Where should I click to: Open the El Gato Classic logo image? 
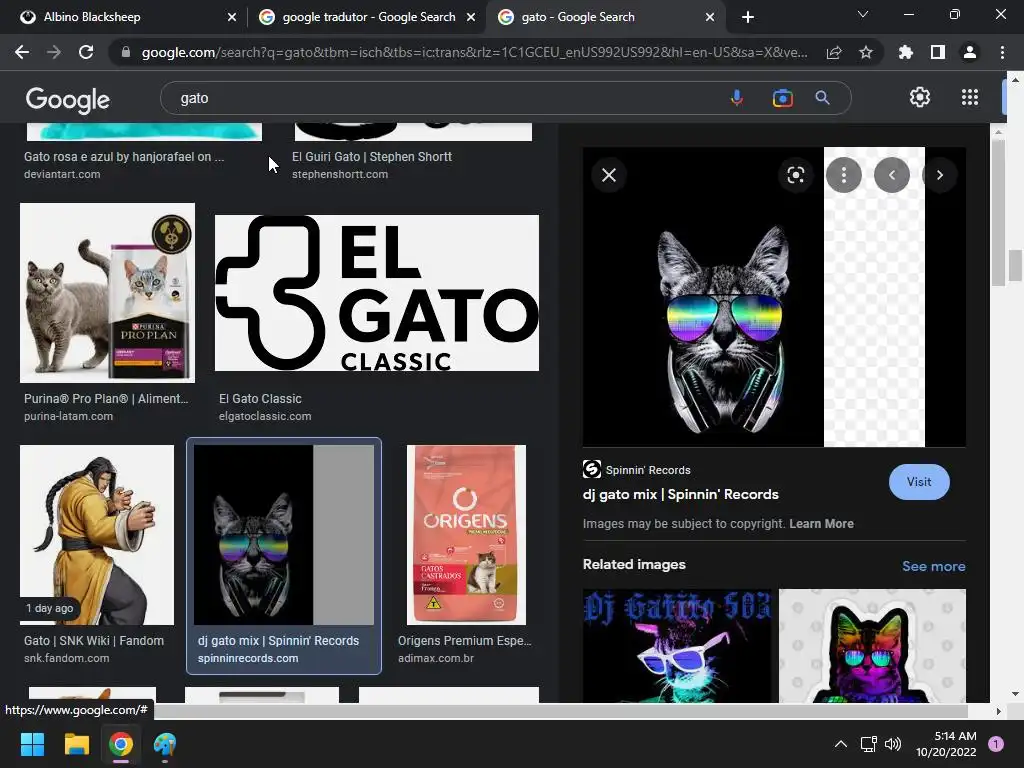(377, 293)
